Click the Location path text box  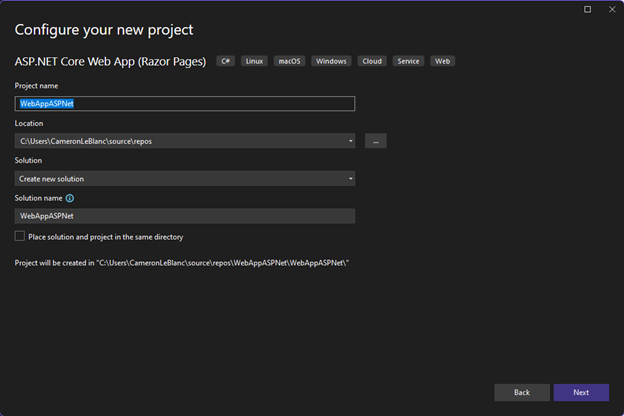(x=181, y=141)
